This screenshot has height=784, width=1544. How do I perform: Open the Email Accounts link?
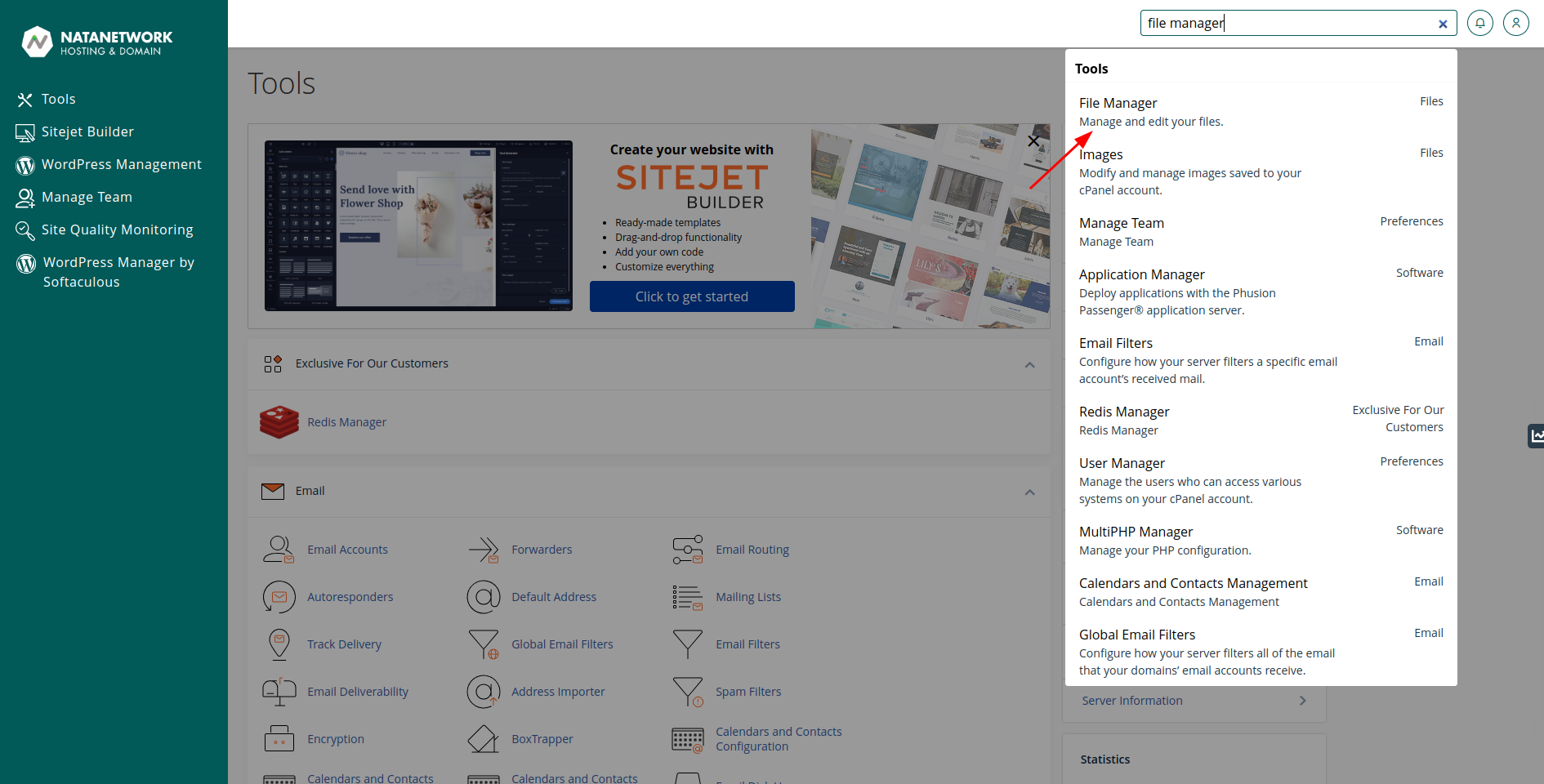click(x=347, y=550)
